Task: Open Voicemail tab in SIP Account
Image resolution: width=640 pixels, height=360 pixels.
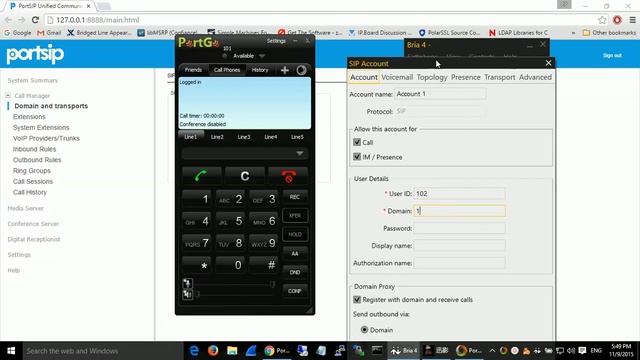Action: click(x=397, y=77)
